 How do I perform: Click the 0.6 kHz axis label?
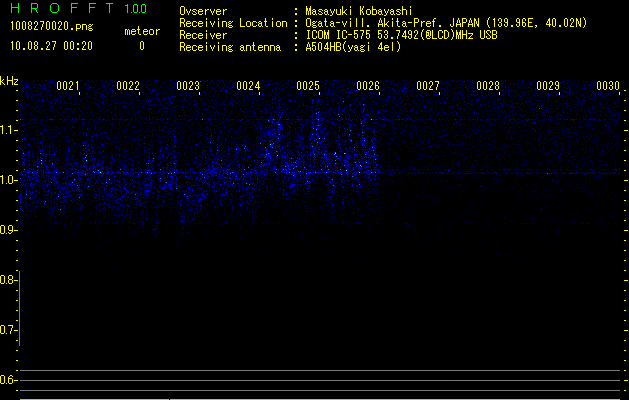(x=7, y=380)
